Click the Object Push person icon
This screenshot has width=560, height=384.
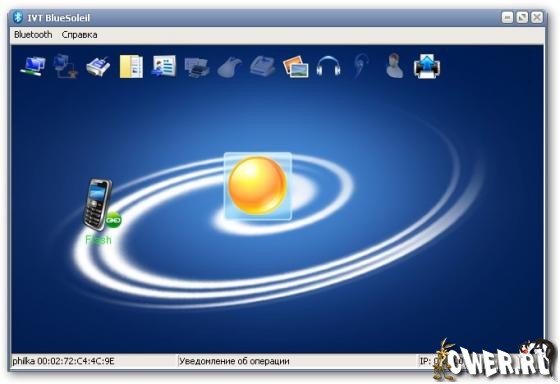click(395, 66)
